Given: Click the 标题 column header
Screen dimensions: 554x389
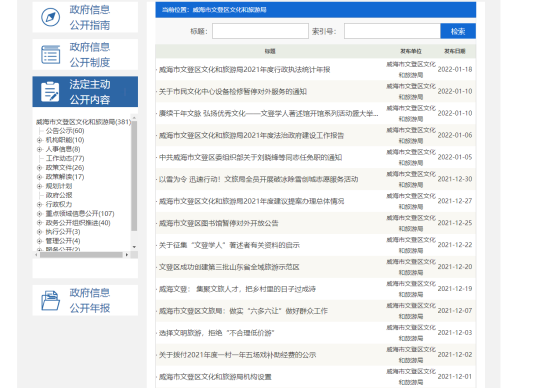Looking at the screenshot, I should pos(270,51).
